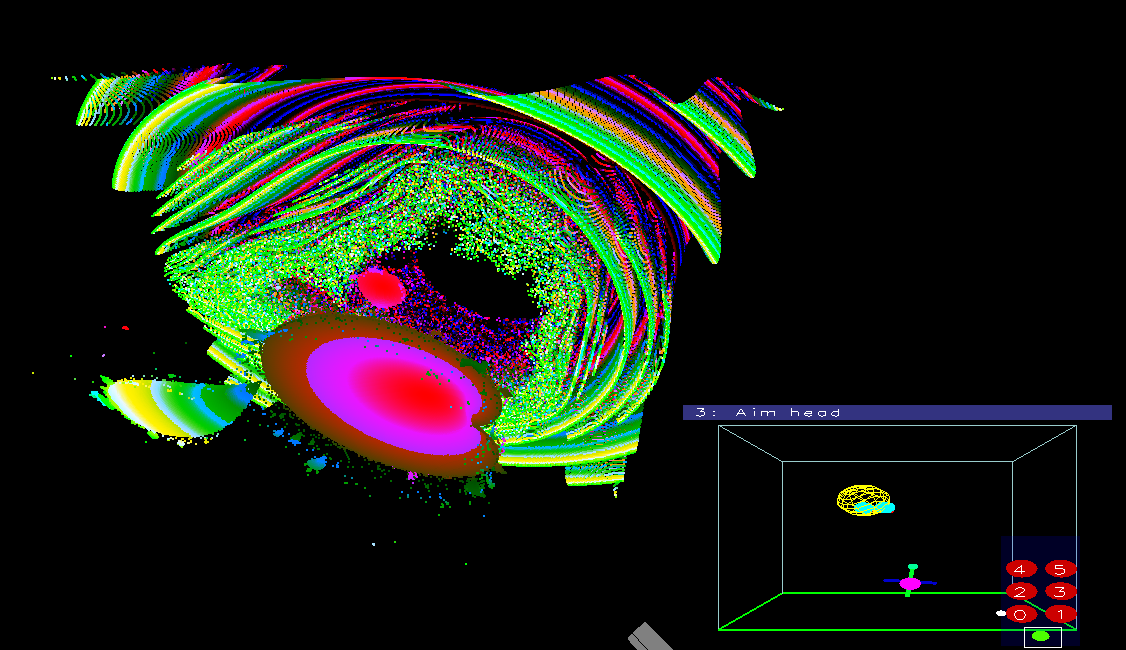Image resolution: width=1126 pixels, height=650 pixels.
Task: Choose red number button 5
Action: tap(1060, 569)
